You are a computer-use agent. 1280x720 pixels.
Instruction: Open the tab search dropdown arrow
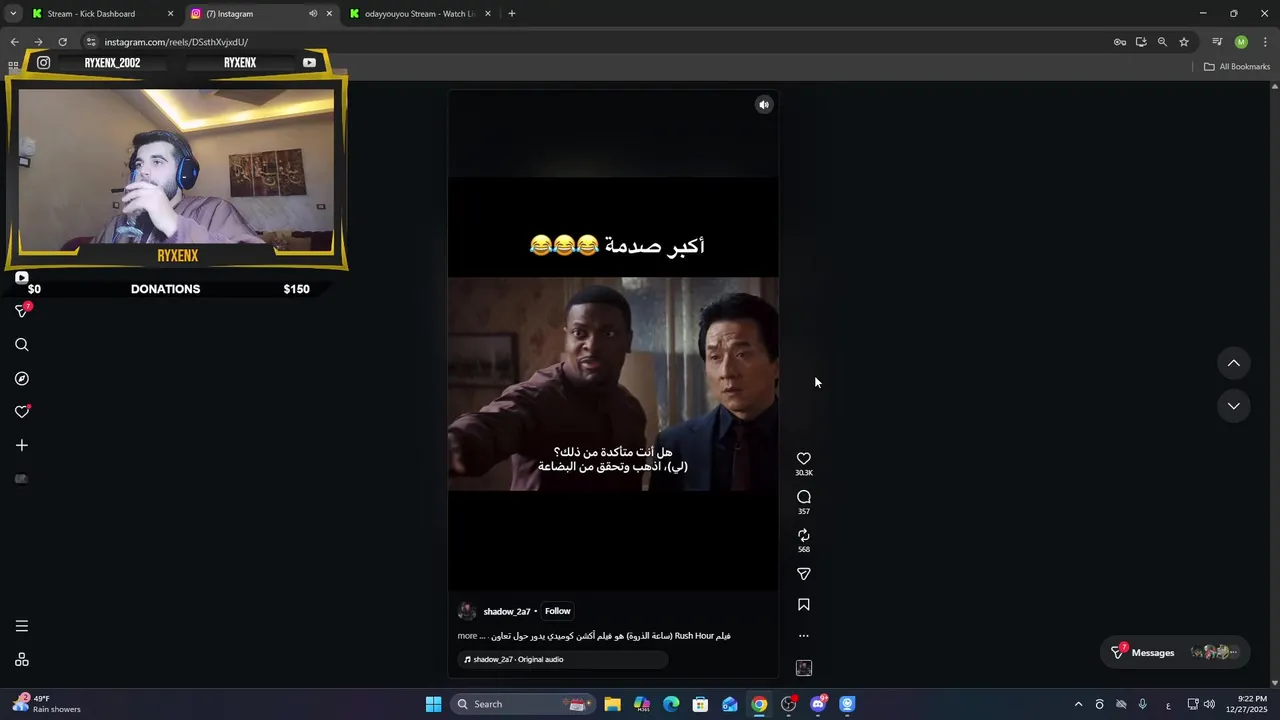pos(13,14)
